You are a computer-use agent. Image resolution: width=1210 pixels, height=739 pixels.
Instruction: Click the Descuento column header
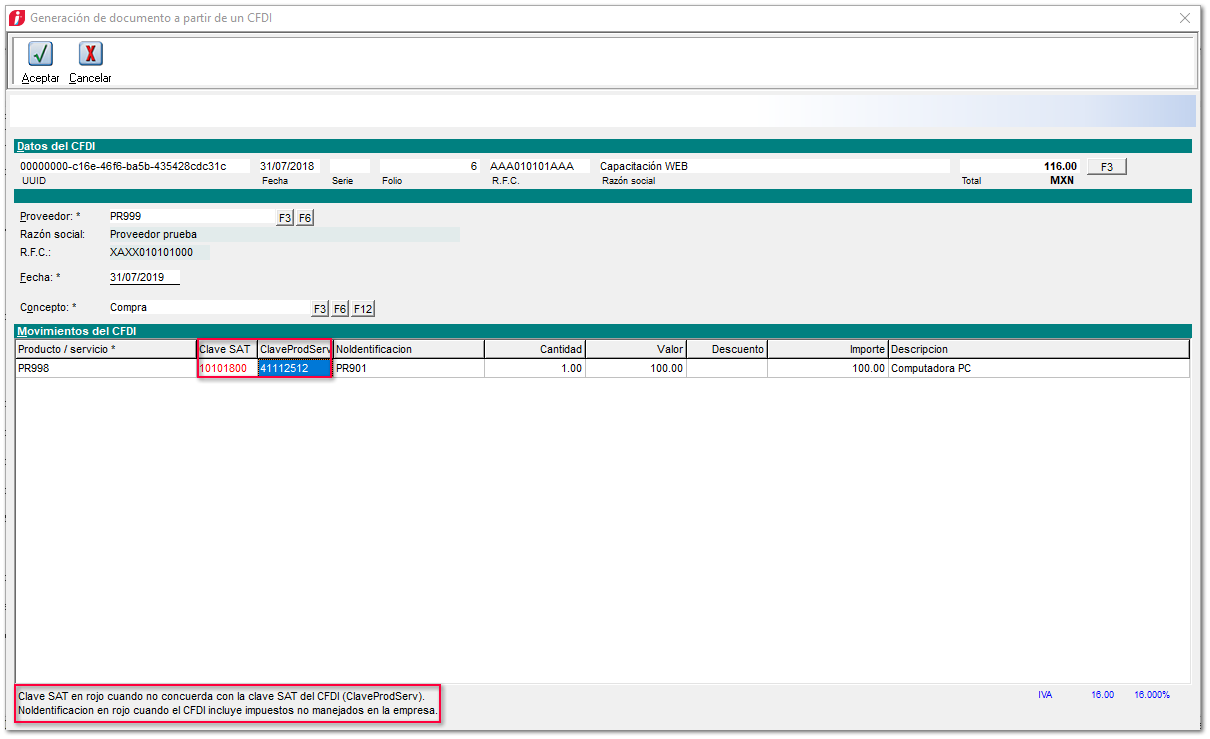pos(727,349)
